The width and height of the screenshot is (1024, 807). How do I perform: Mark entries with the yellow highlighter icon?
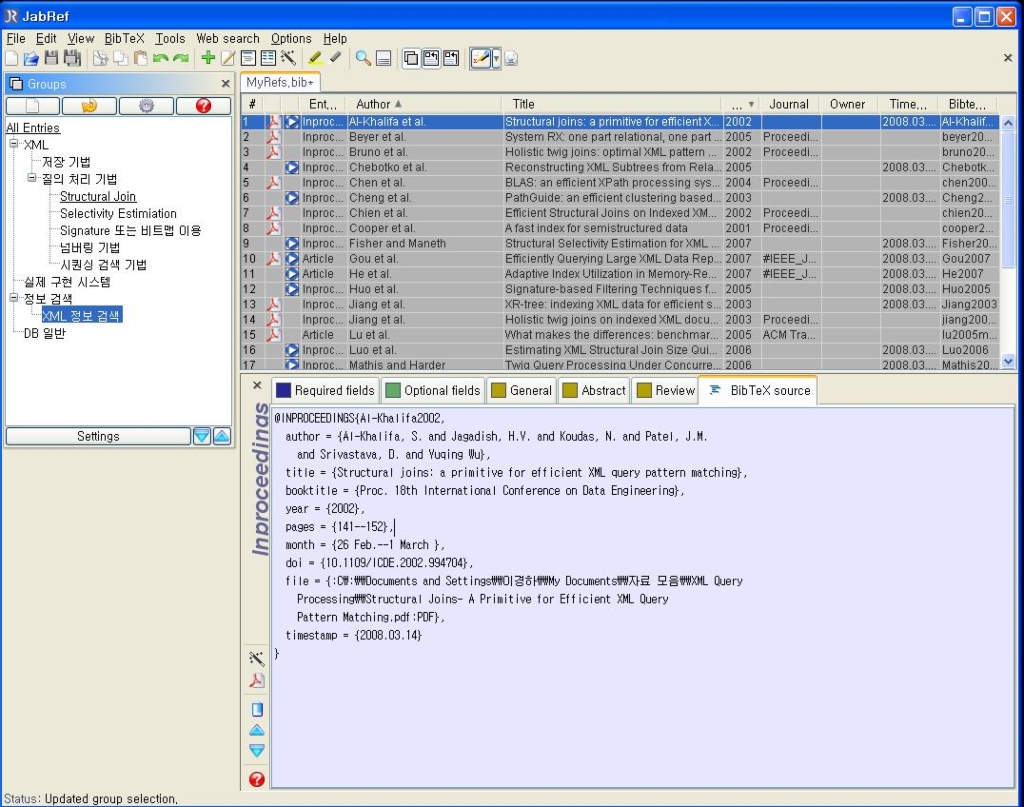315,59
